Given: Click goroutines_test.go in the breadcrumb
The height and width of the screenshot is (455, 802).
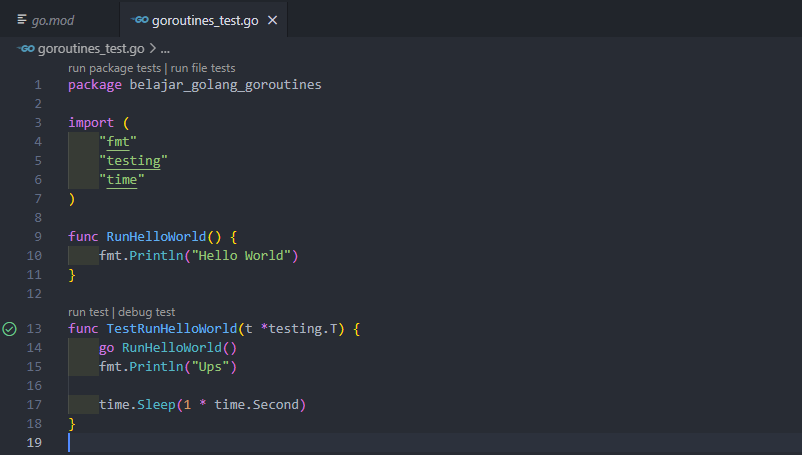Looking at the screenshot, I should (91, 49).
